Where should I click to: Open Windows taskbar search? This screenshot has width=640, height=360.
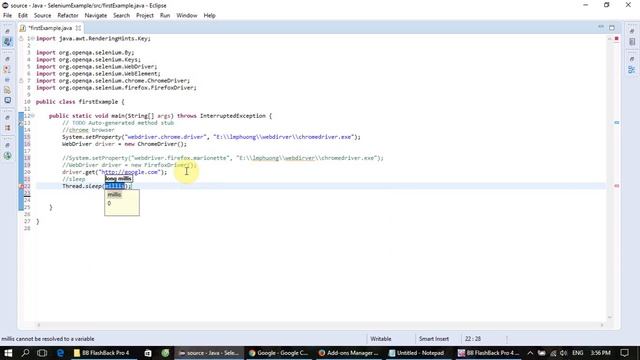coord(25,353)
